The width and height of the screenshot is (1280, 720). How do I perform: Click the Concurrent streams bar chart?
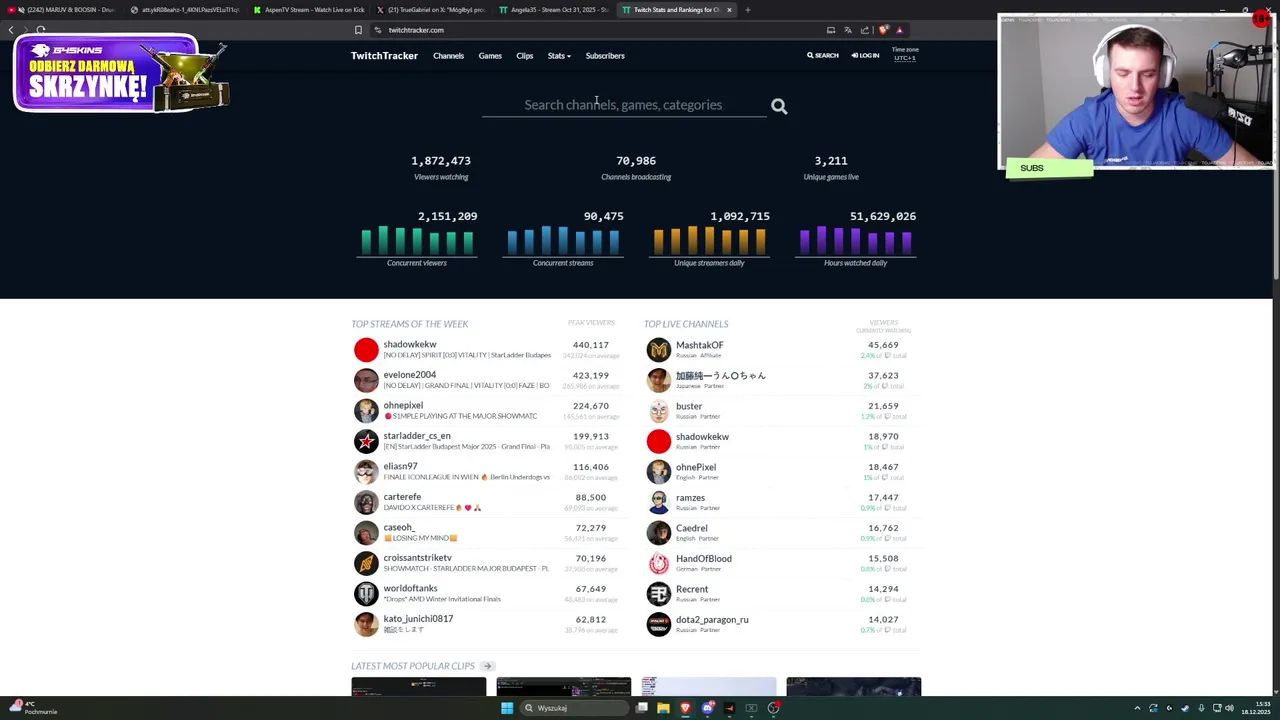[x=563, y=240]
